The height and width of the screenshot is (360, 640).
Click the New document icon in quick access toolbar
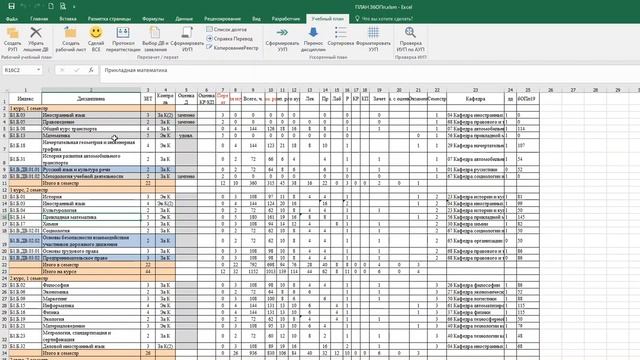point(51,6)
